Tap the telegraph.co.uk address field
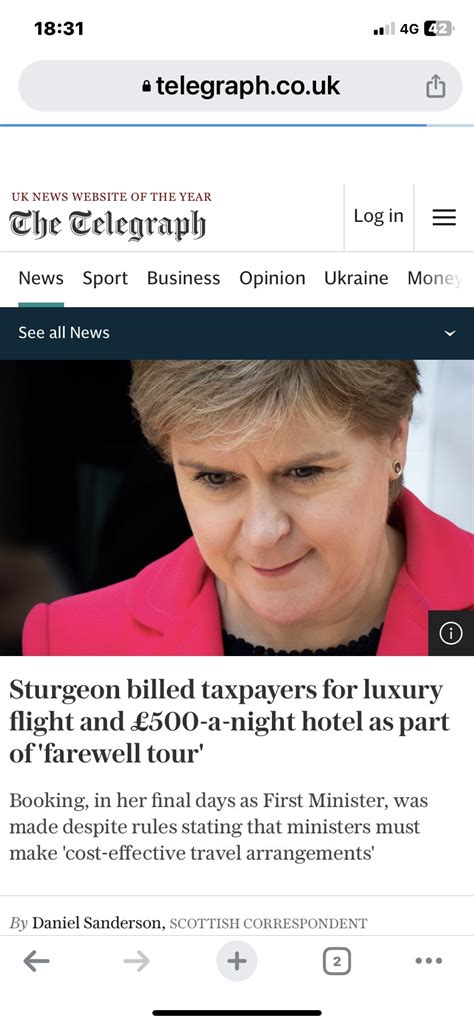Image resolution: width=474 pixels, height=1025 pixels. click(x=240, y=86)
